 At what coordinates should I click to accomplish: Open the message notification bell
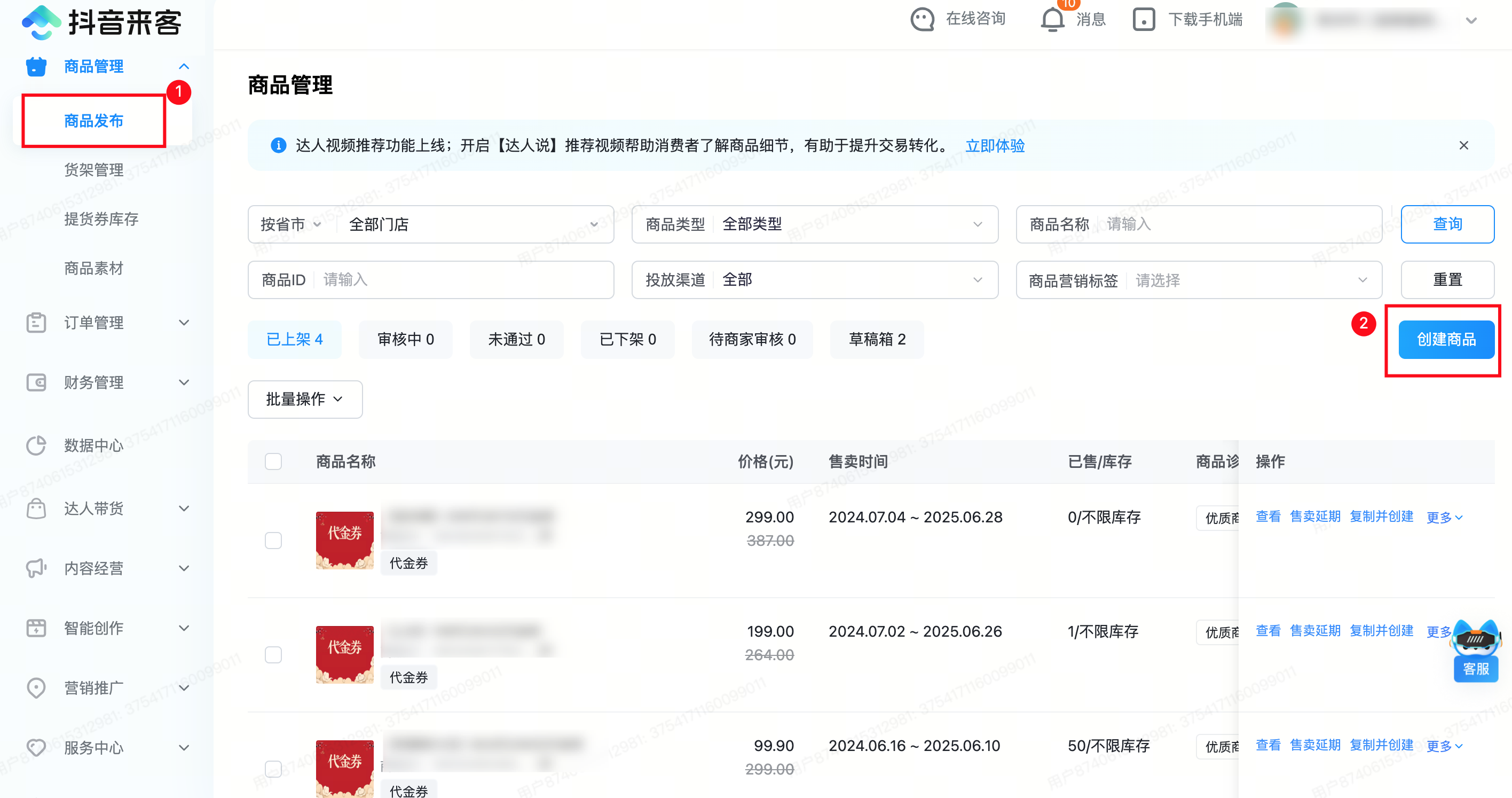1052,19
